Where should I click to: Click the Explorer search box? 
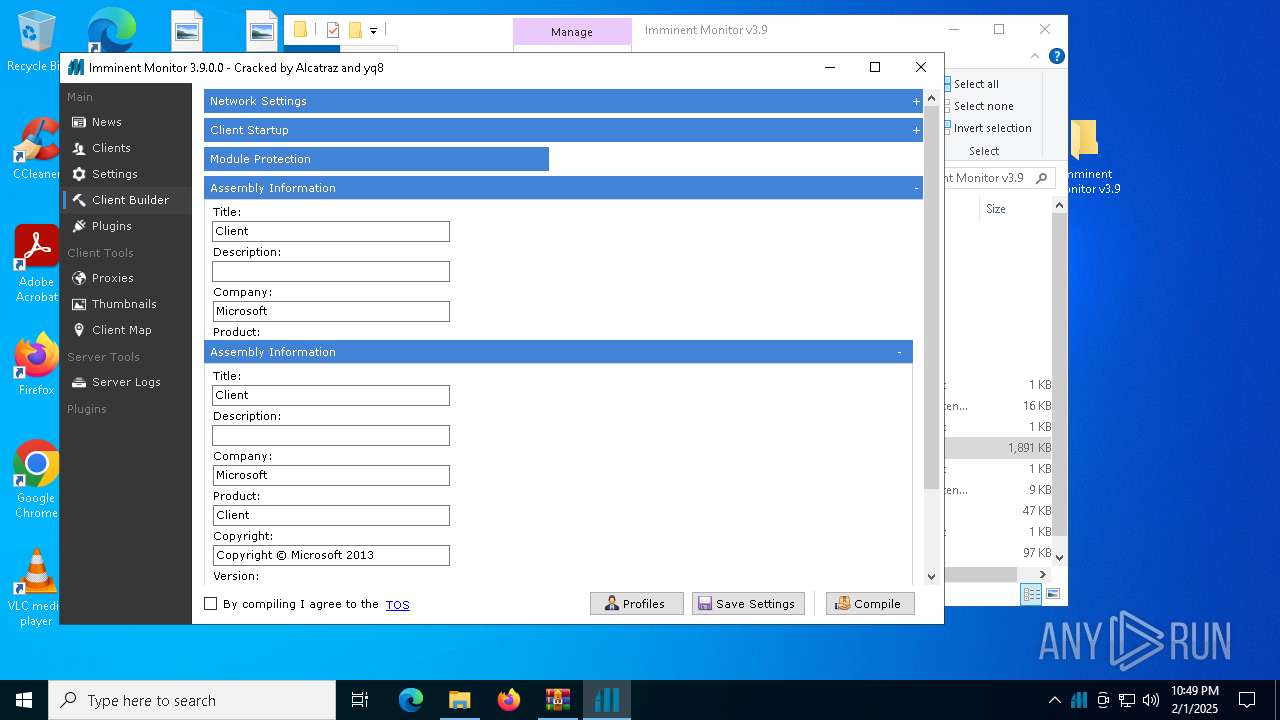[998, 178]
